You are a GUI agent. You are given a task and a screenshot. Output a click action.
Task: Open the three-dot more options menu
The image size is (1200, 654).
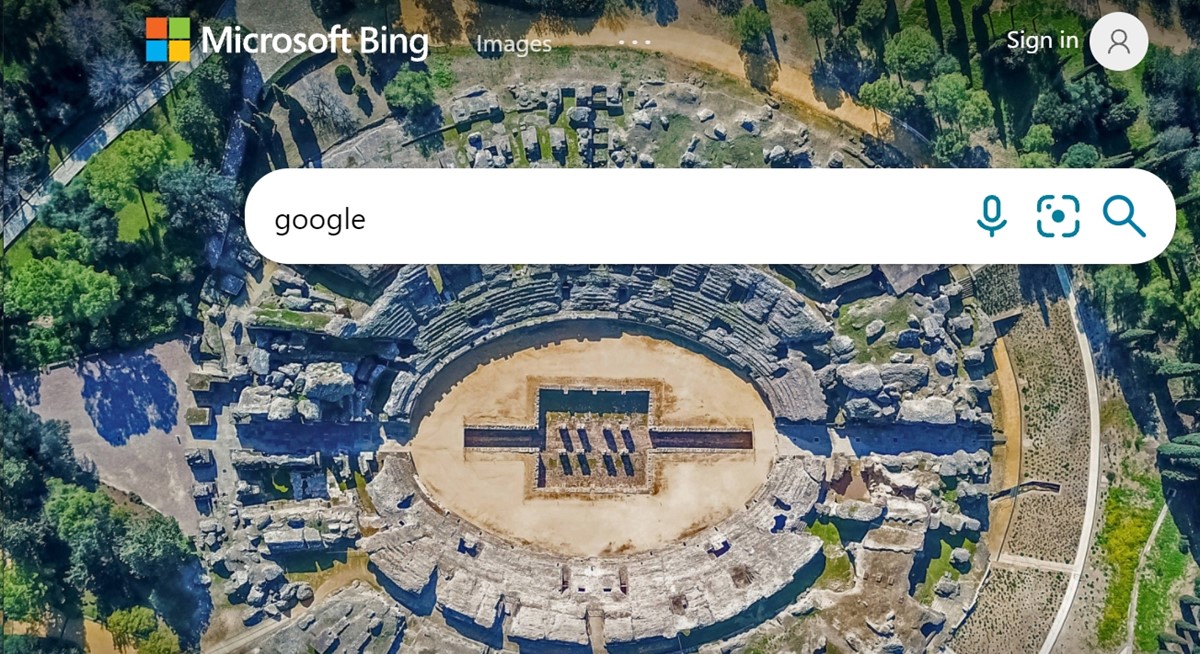[635, 42]
